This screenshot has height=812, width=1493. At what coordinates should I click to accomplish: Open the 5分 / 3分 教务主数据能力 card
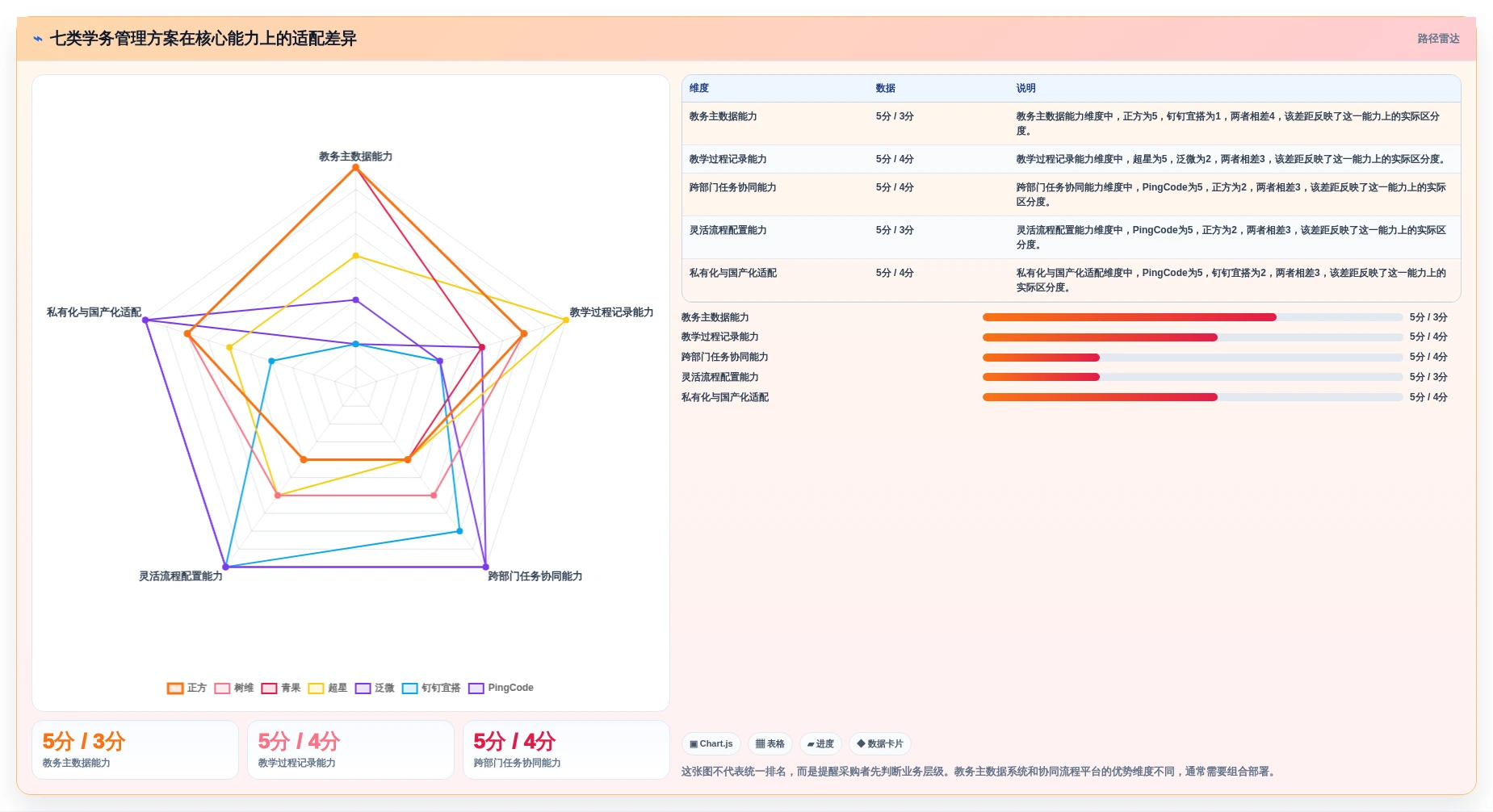(135, 750)
